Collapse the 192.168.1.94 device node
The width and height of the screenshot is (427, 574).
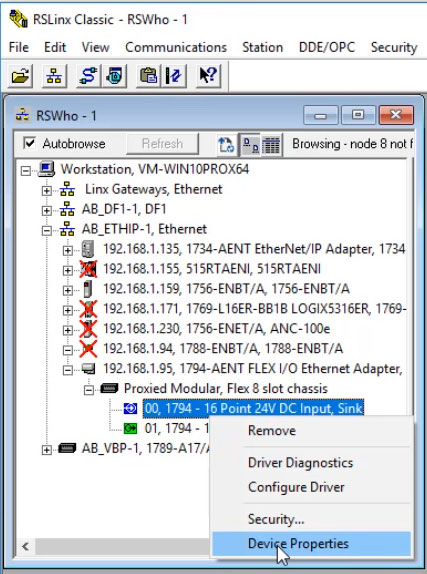(67, 350)
